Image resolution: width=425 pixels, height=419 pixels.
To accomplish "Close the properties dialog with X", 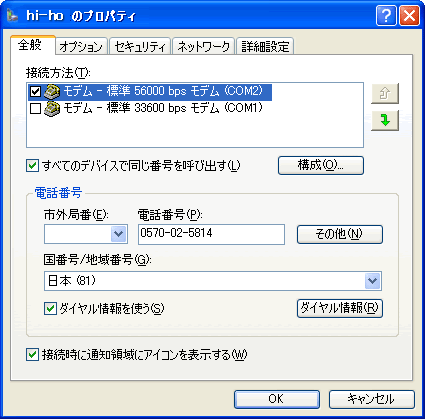I will click(409, 16).
